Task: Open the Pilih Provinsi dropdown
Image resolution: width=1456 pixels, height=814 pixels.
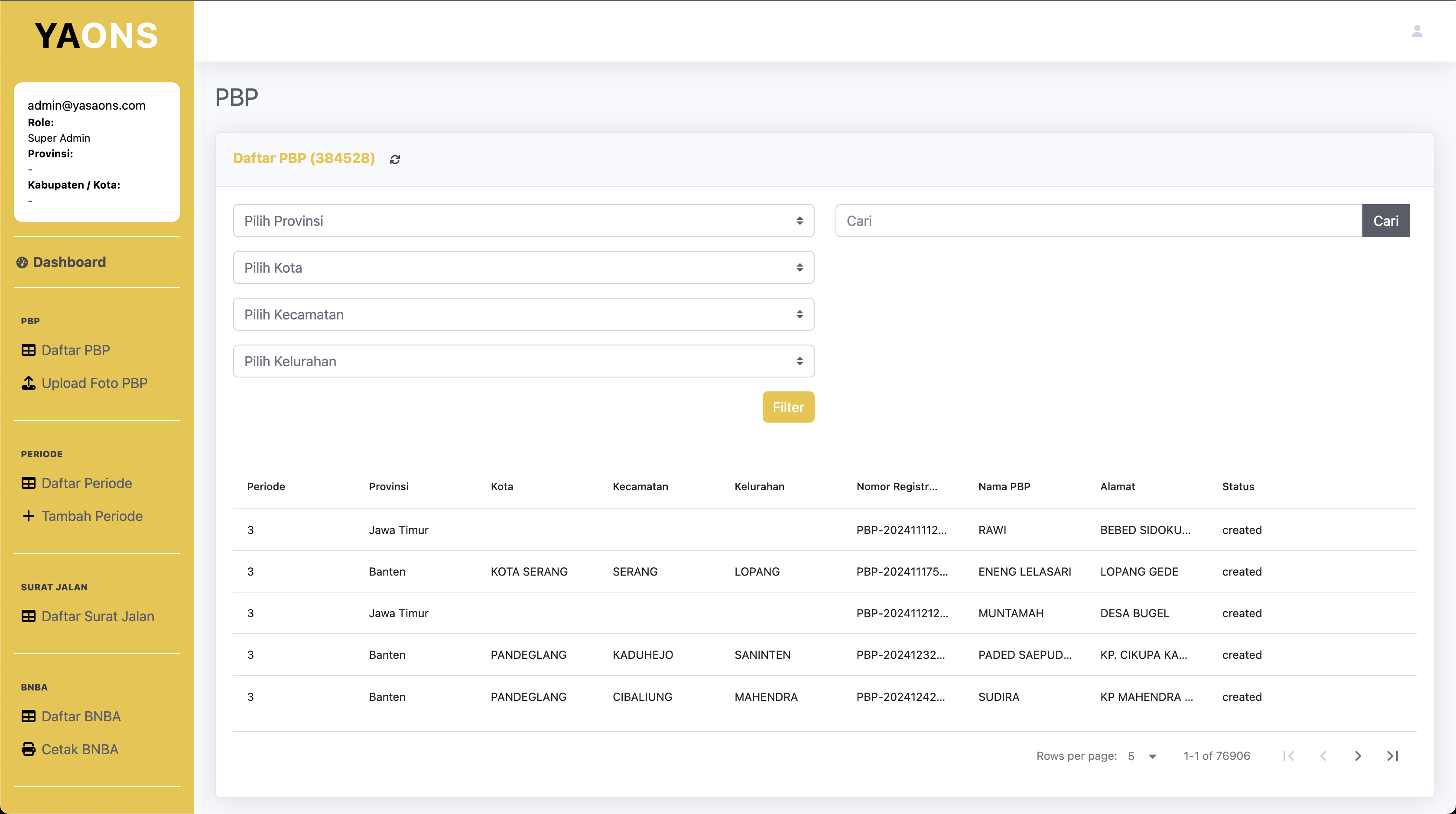Action: [x=523, y=221]
